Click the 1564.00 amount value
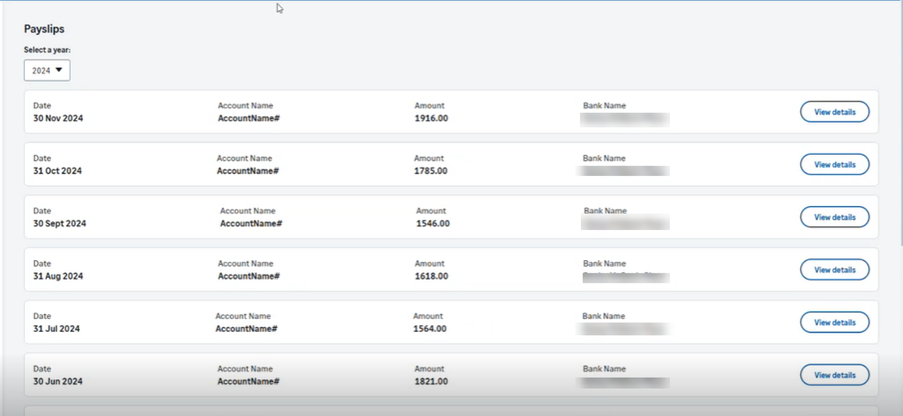The width and height of the screenshot is (903, 416). 430,329
